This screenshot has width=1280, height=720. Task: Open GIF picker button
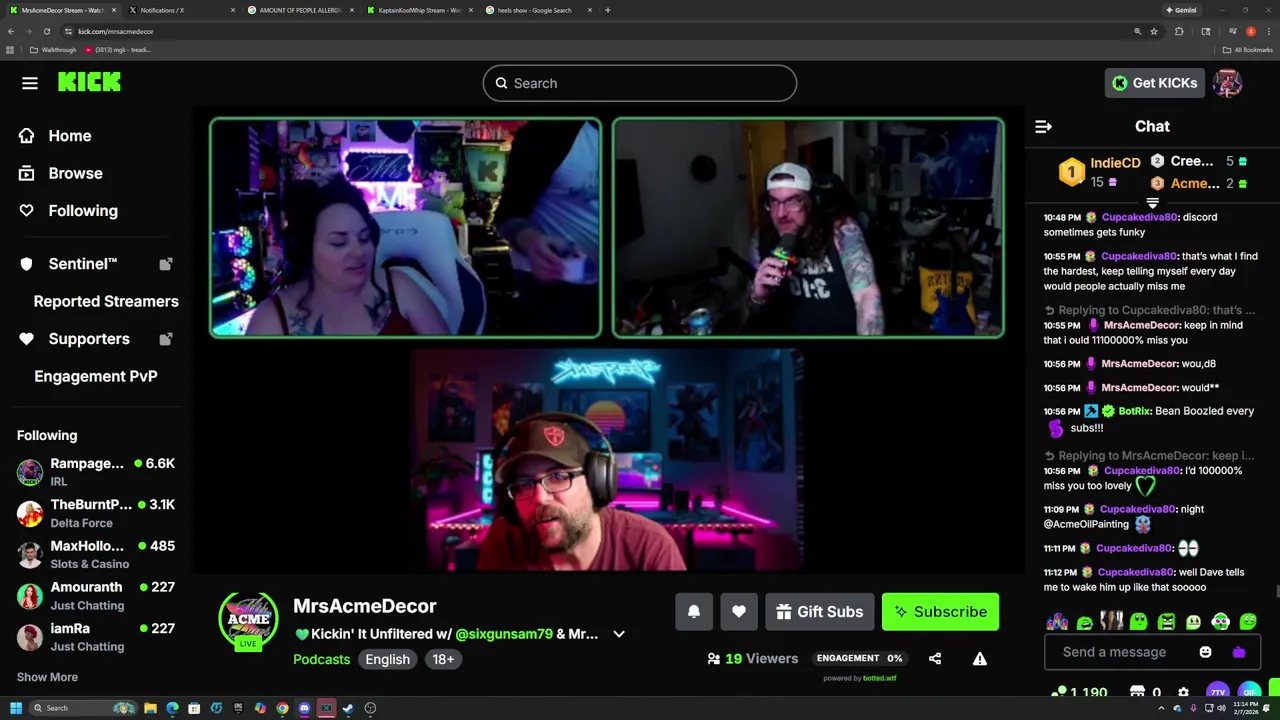pos(1250,691)
